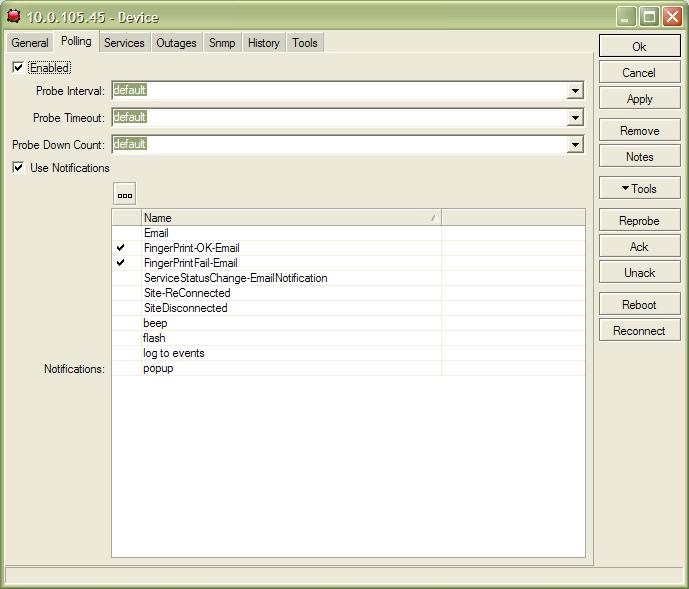Toggle the Use Notifications checkbox
689x589 pixels.
[x=18, y=167]
